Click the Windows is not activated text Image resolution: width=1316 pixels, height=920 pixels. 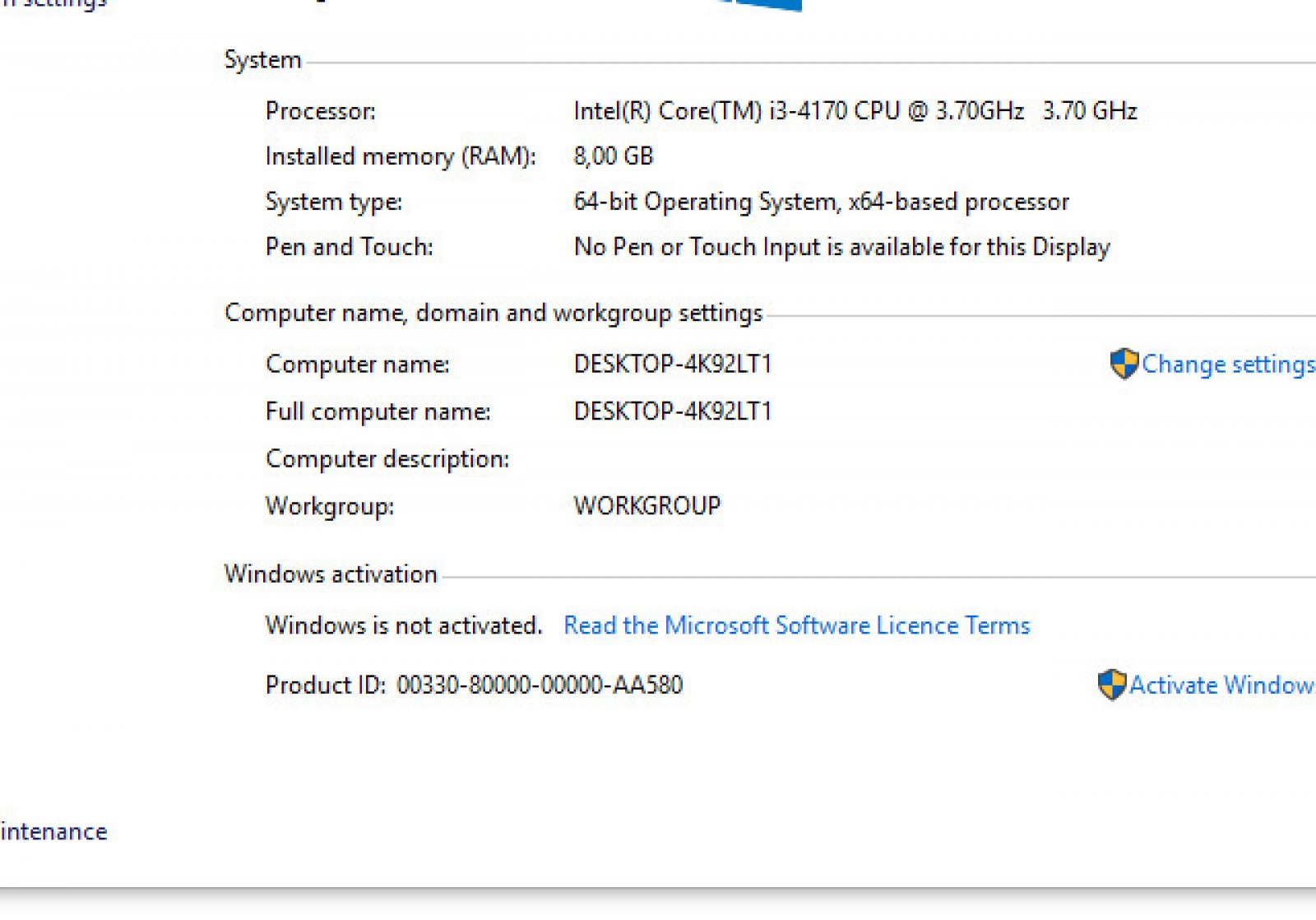[404, 625]
